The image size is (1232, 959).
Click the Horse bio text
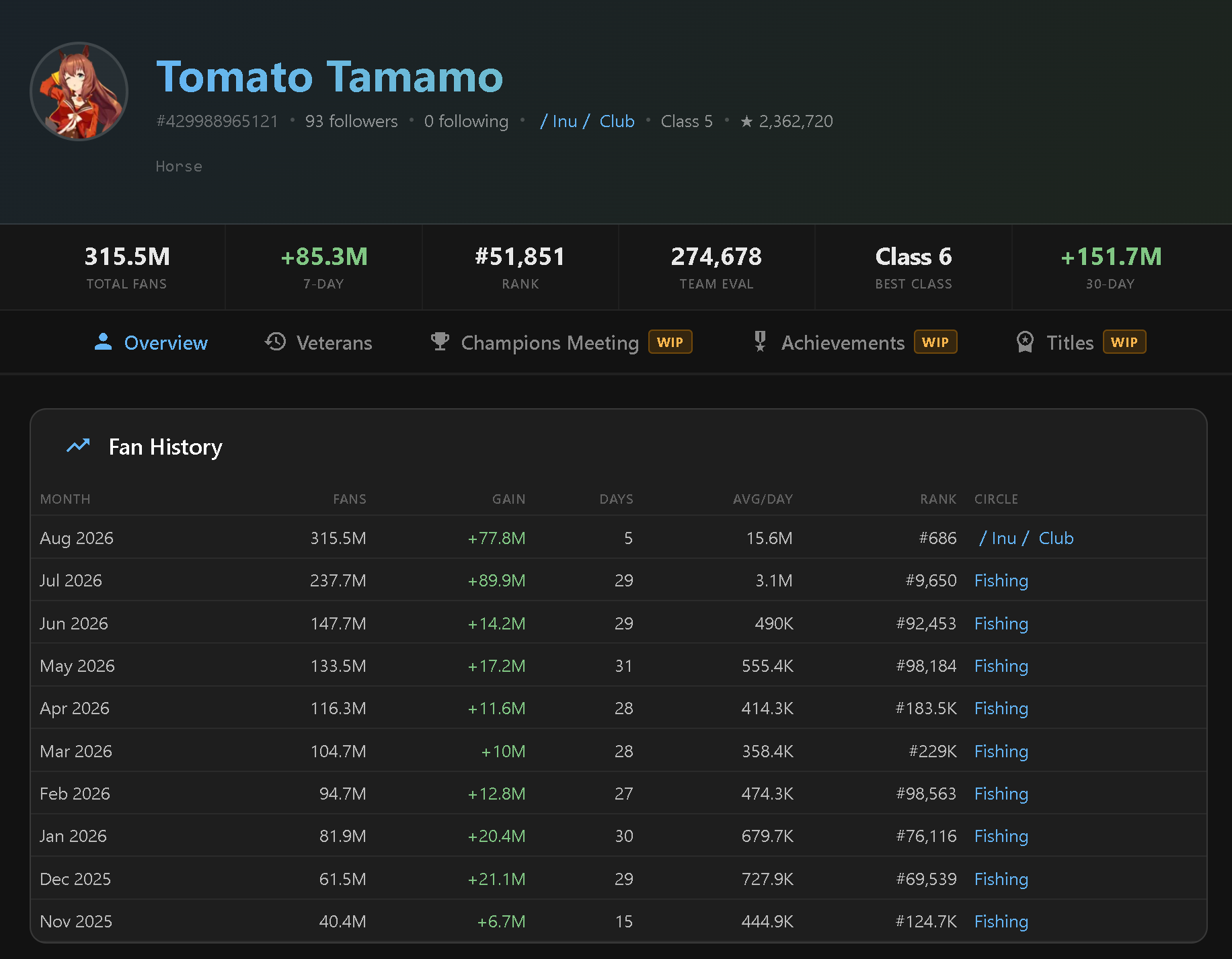[179, 166]
